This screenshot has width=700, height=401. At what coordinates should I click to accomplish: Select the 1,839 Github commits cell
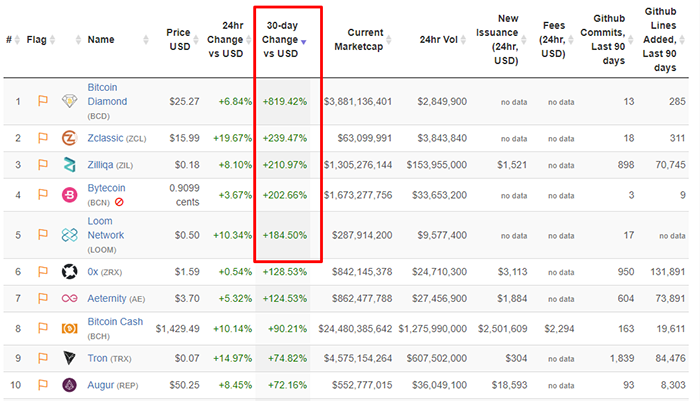pos(622,358)
